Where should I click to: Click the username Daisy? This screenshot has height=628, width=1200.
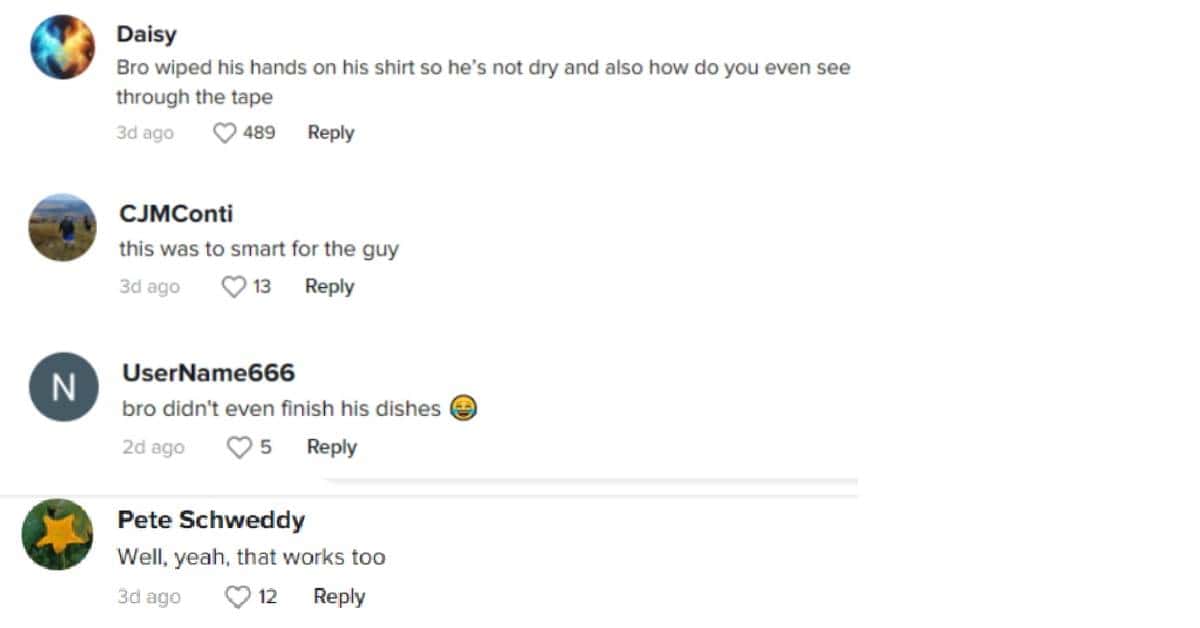pyautogui.click(x=146, y=33)
